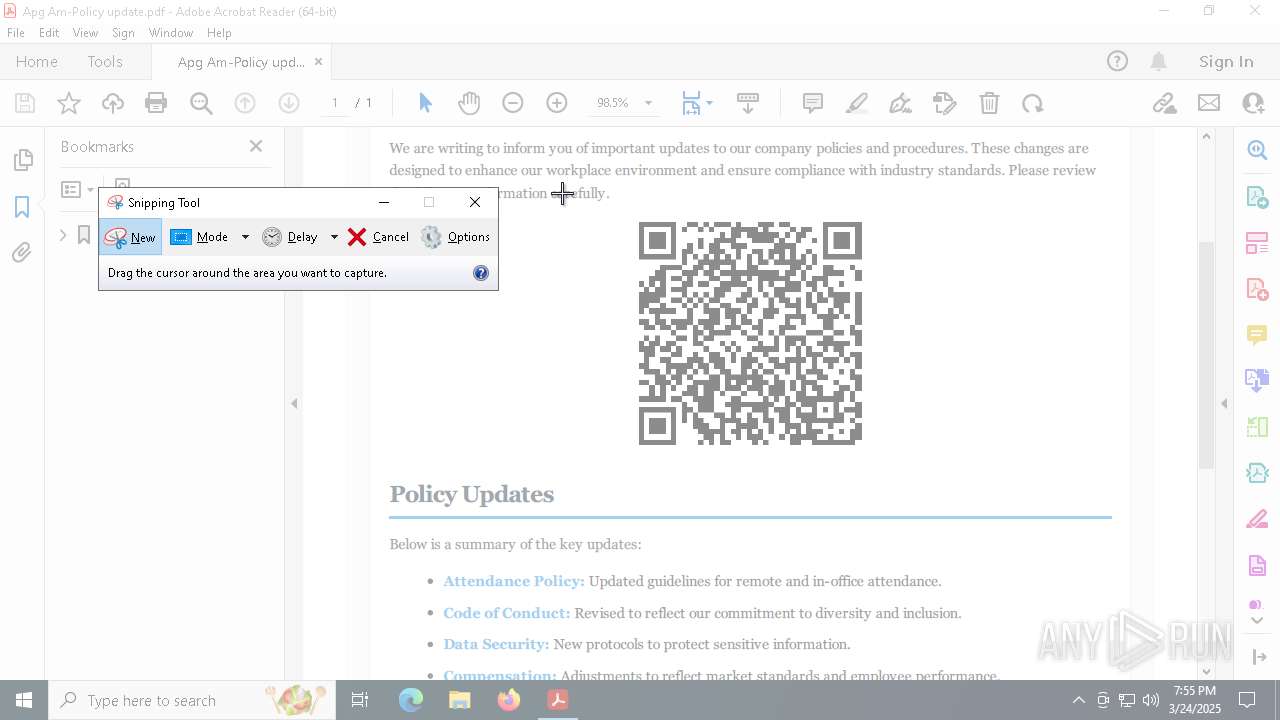Zoom out with minus icon
This screenshot has height=720, width=1280.
[x=513, y=103]
